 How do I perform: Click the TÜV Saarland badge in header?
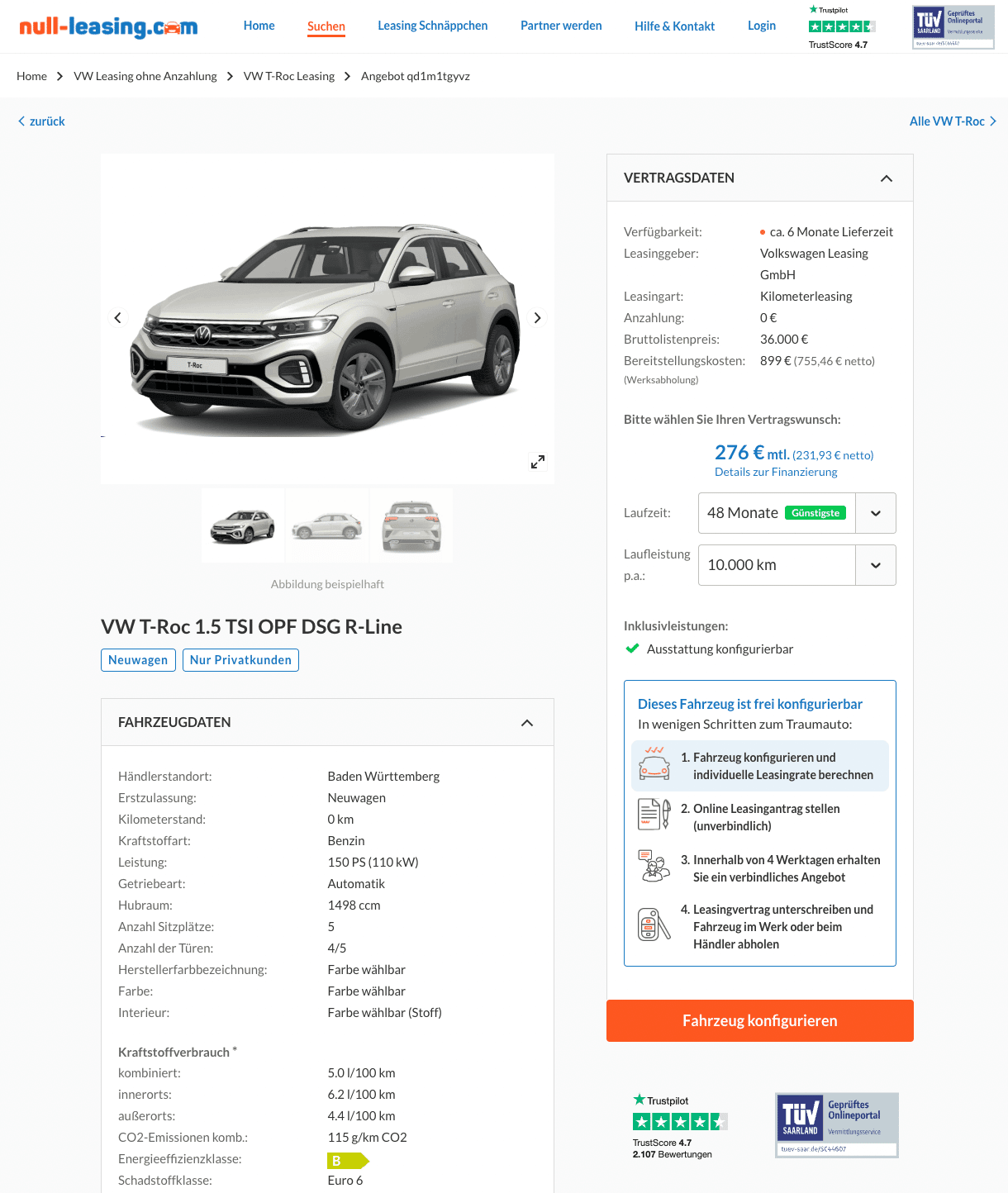(x=953, y=27)
